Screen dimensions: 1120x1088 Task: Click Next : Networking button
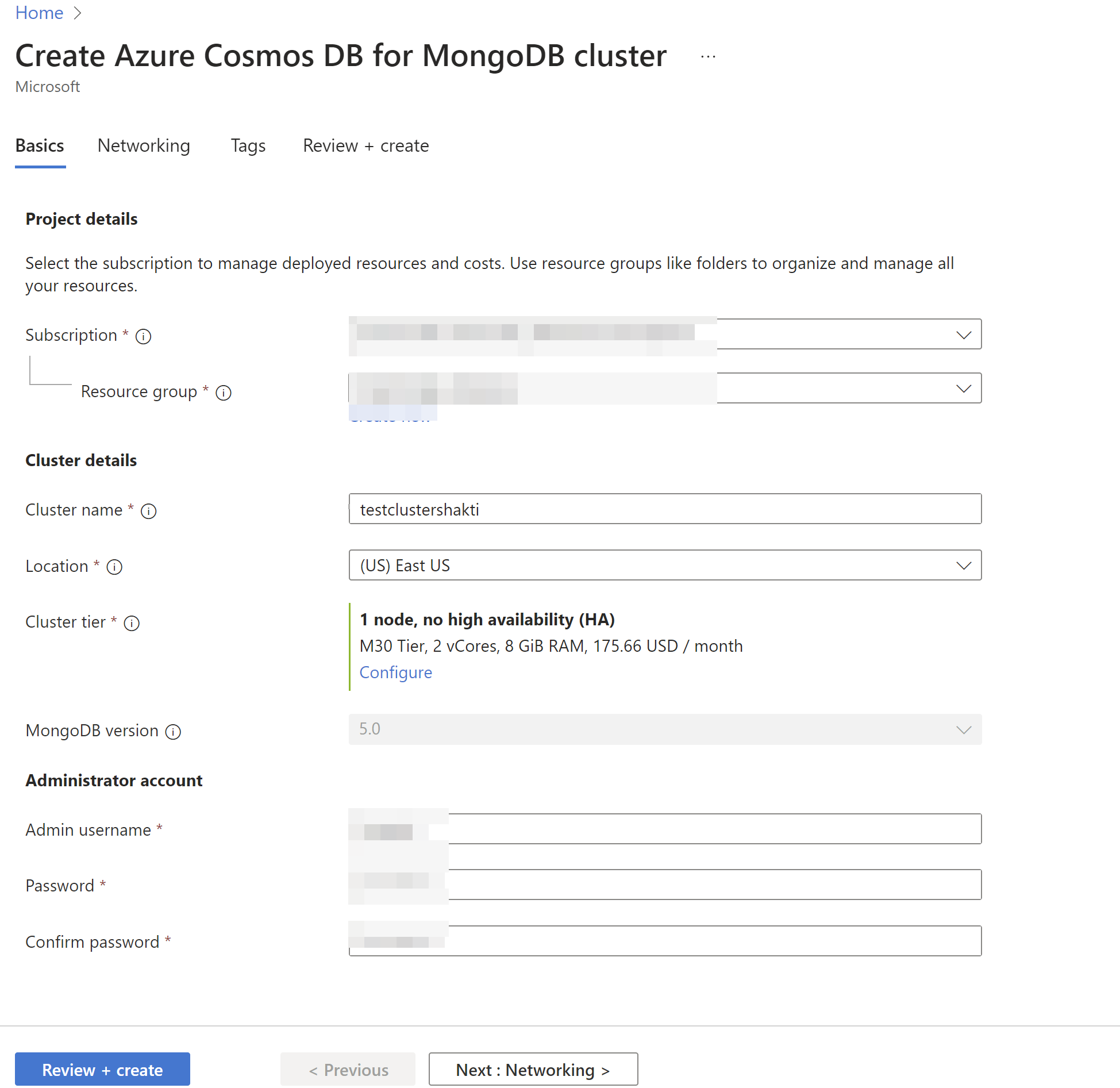tap(533, 1070)
